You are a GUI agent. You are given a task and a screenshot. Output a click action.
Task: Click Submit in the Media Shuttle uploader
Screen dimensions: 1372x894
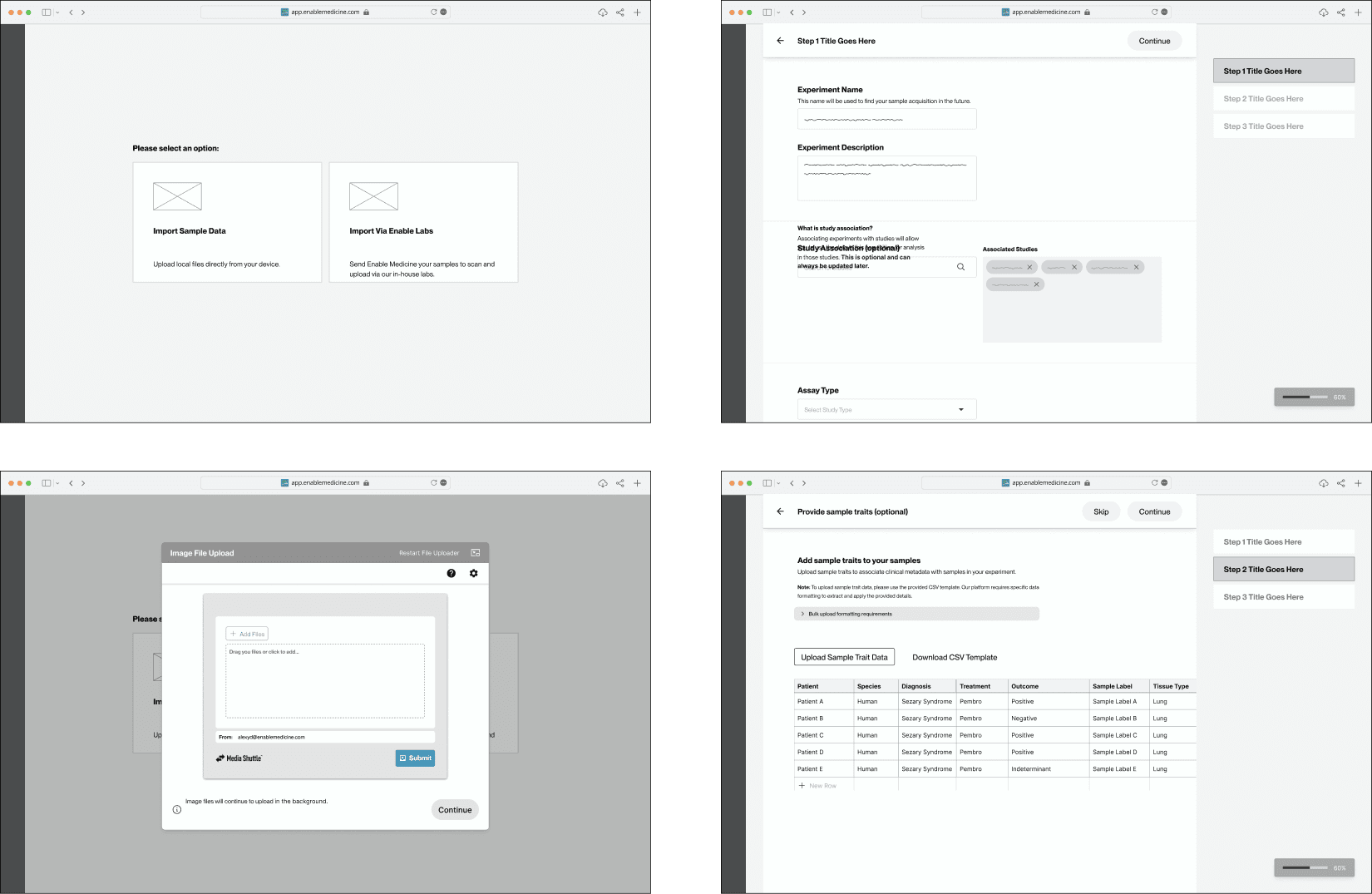click(x=415, y=758)
